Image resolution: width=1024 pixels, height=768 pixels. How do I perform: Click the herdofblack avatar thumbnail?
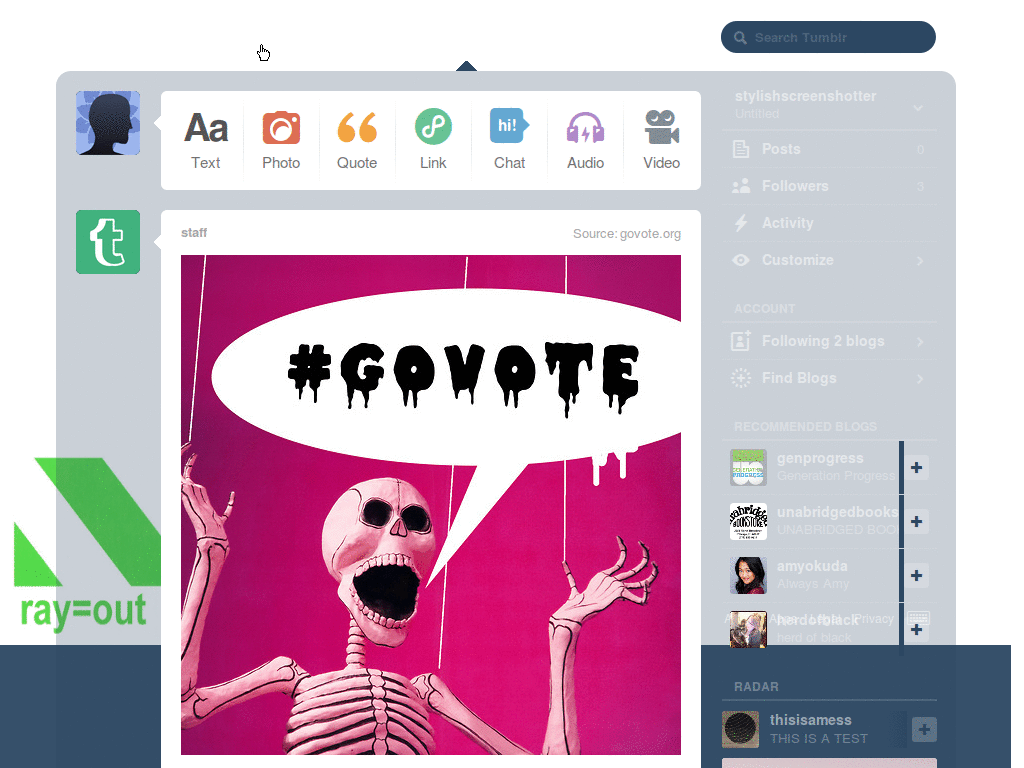pos(748,630)
